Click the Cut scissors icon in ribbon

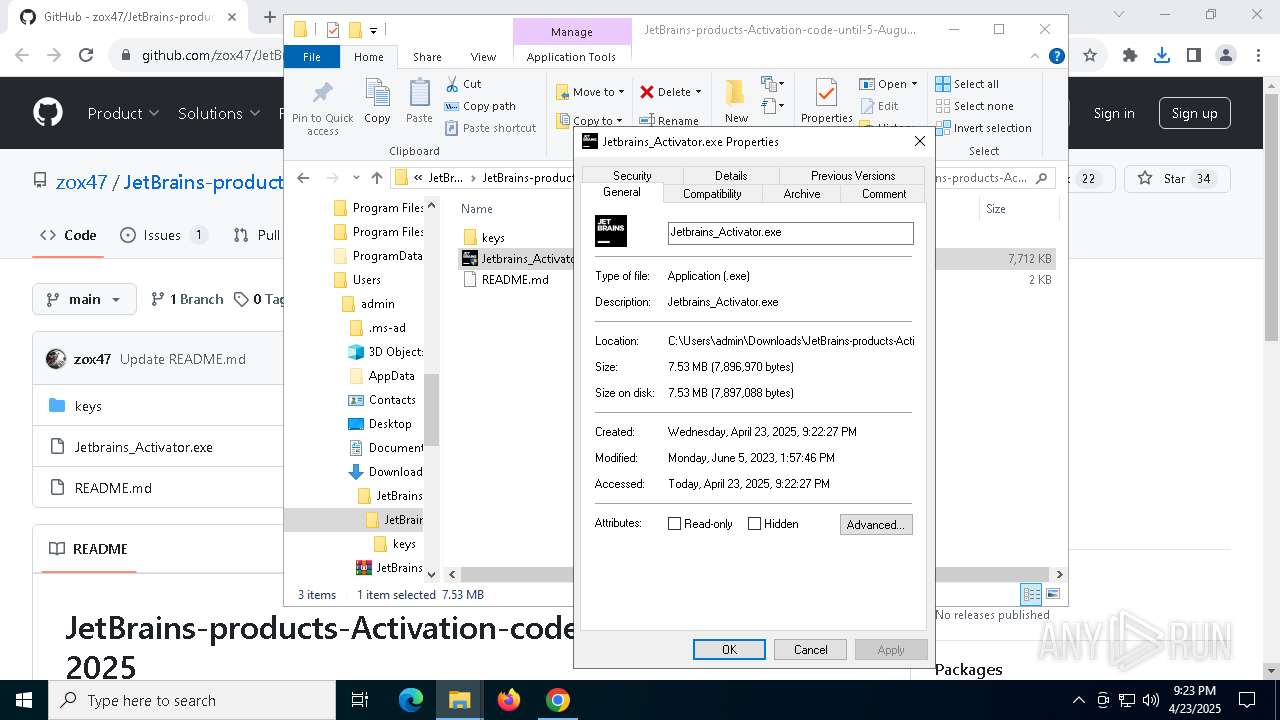pos(452,84)
